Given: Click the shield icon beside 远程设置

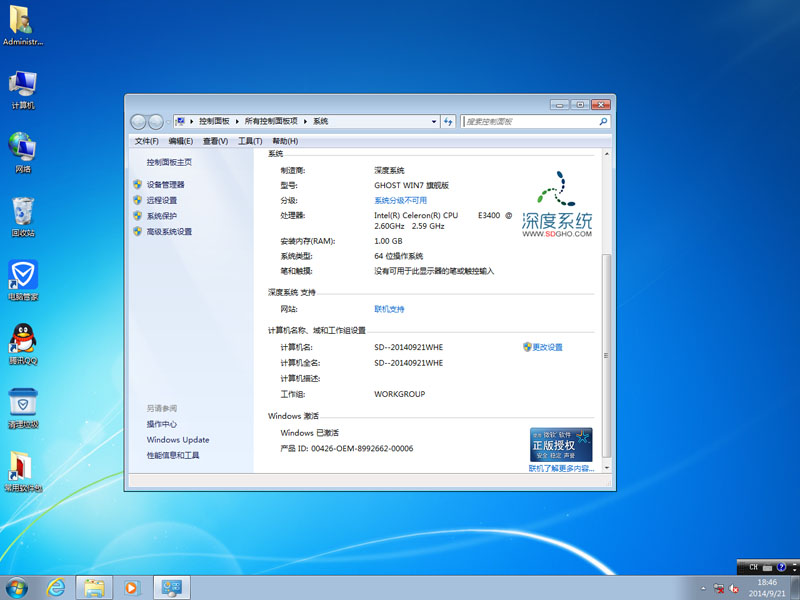Looking at the screenshot, I should point(137,200).
